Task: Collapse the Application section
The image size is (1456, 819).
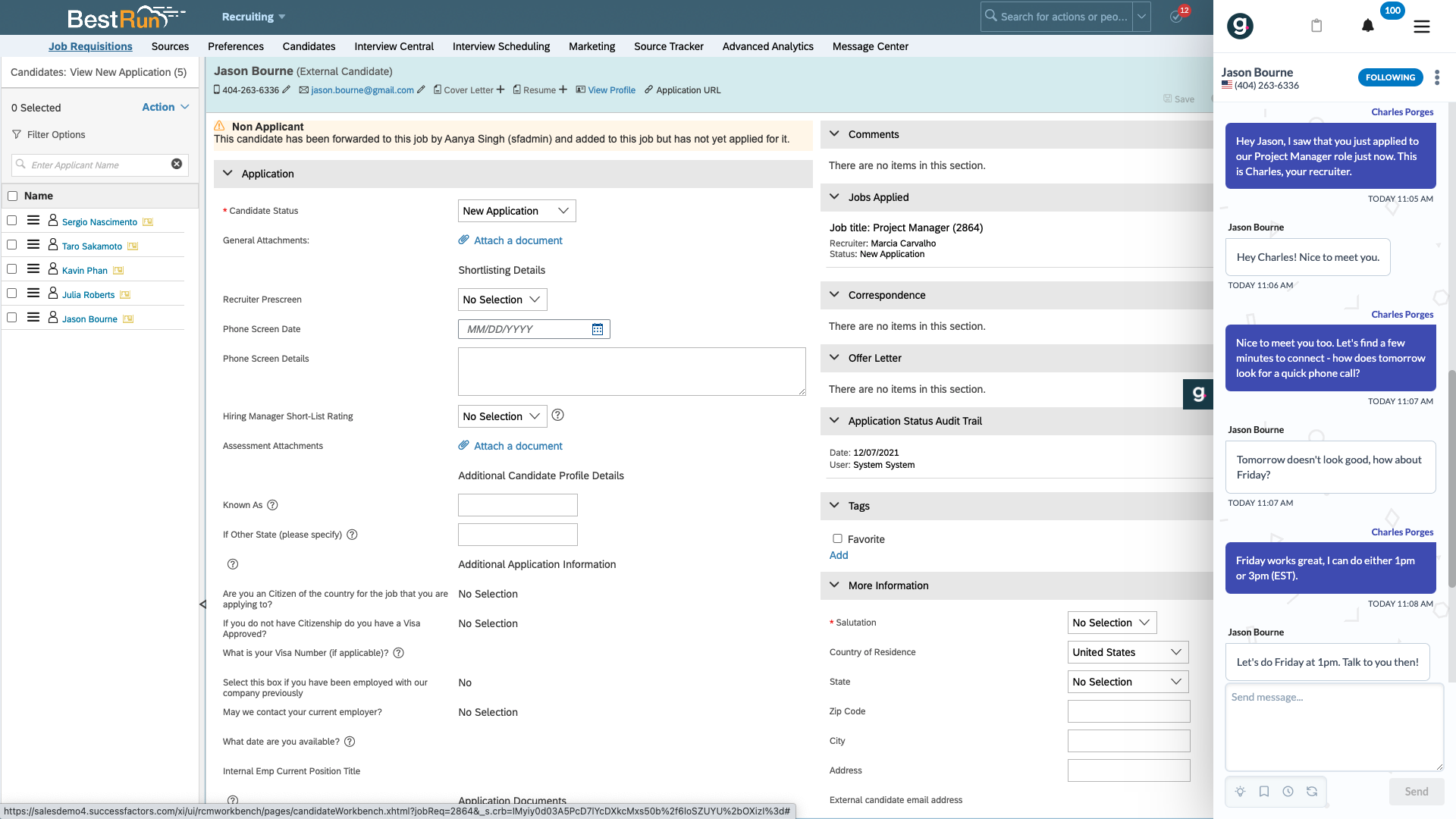Action: (x=227, y=174)
